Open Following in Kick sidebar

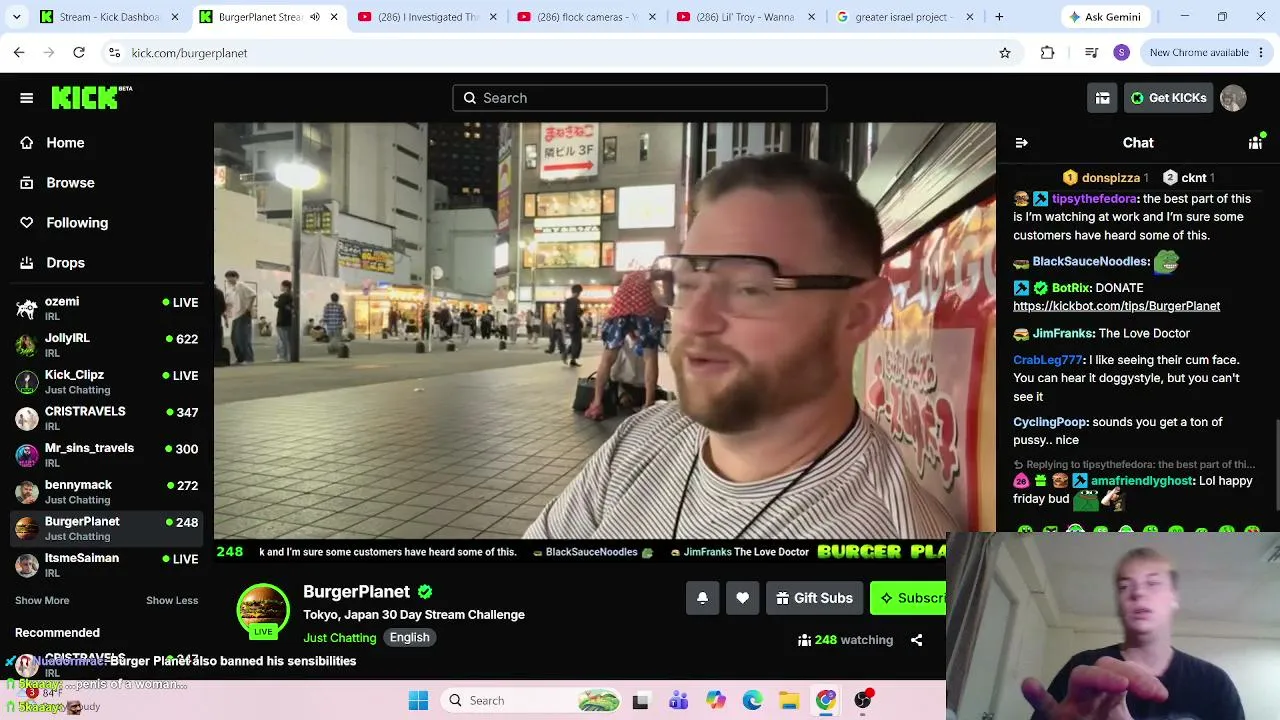point(77,223)
